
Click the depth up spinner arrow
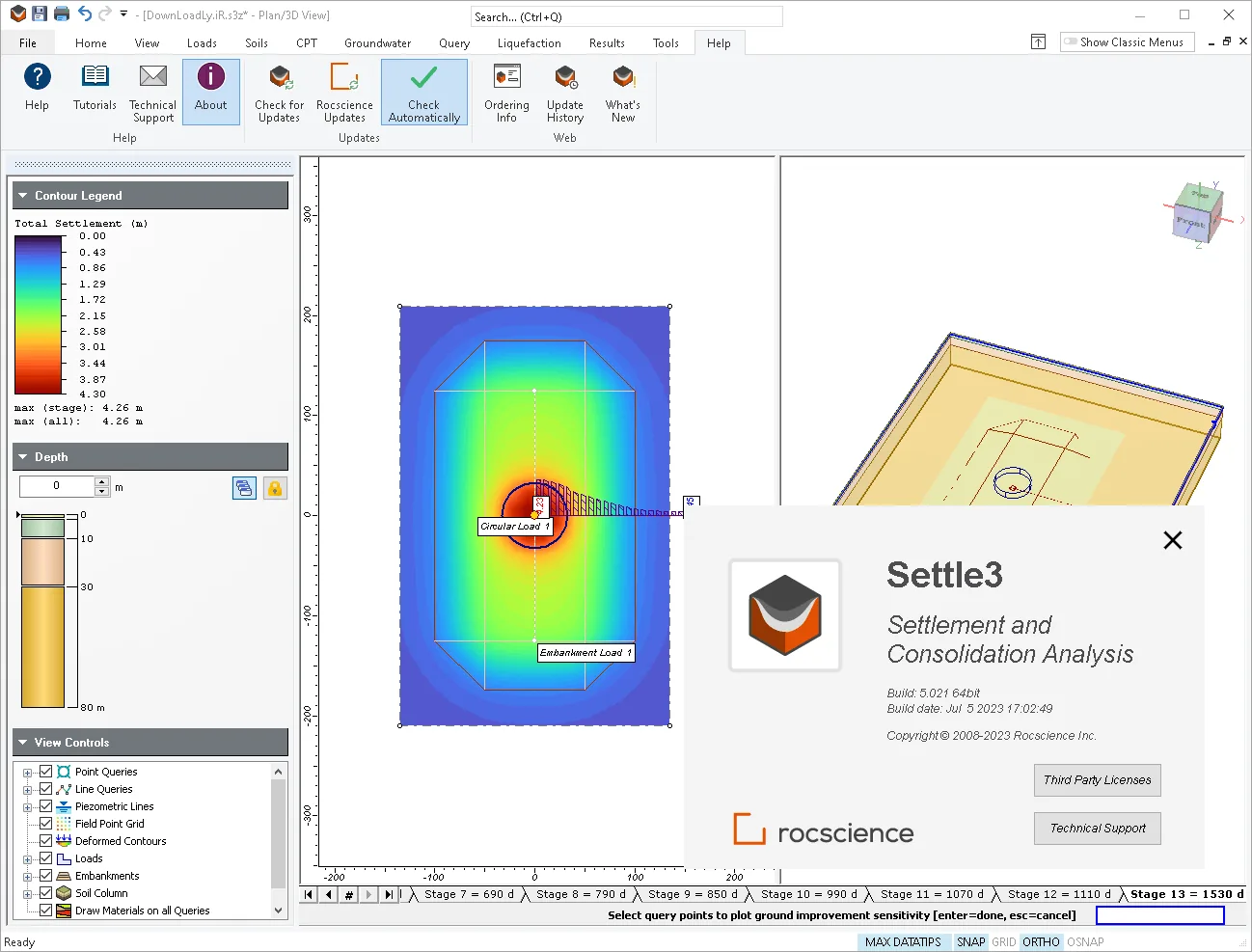[101, 481]
